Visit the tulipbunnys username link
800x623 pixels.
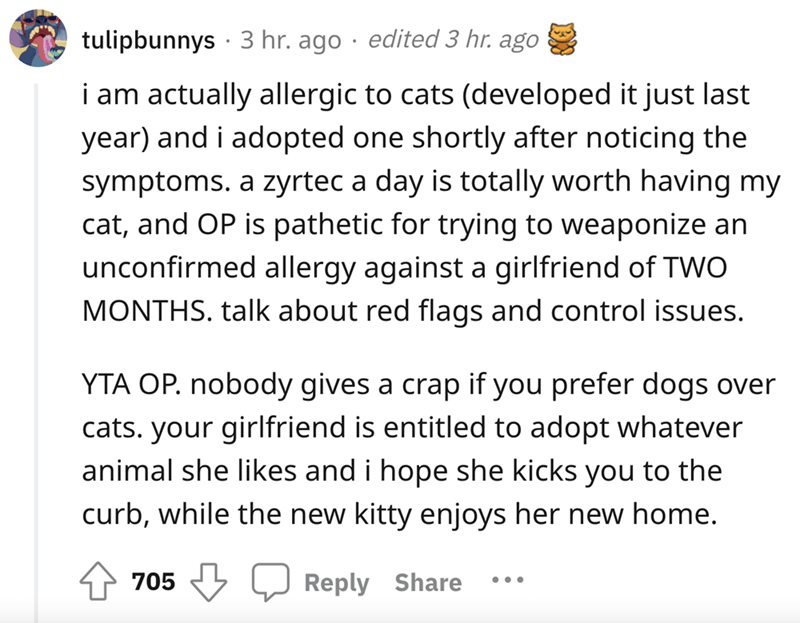pyautogui.click(x=148, y=41)
